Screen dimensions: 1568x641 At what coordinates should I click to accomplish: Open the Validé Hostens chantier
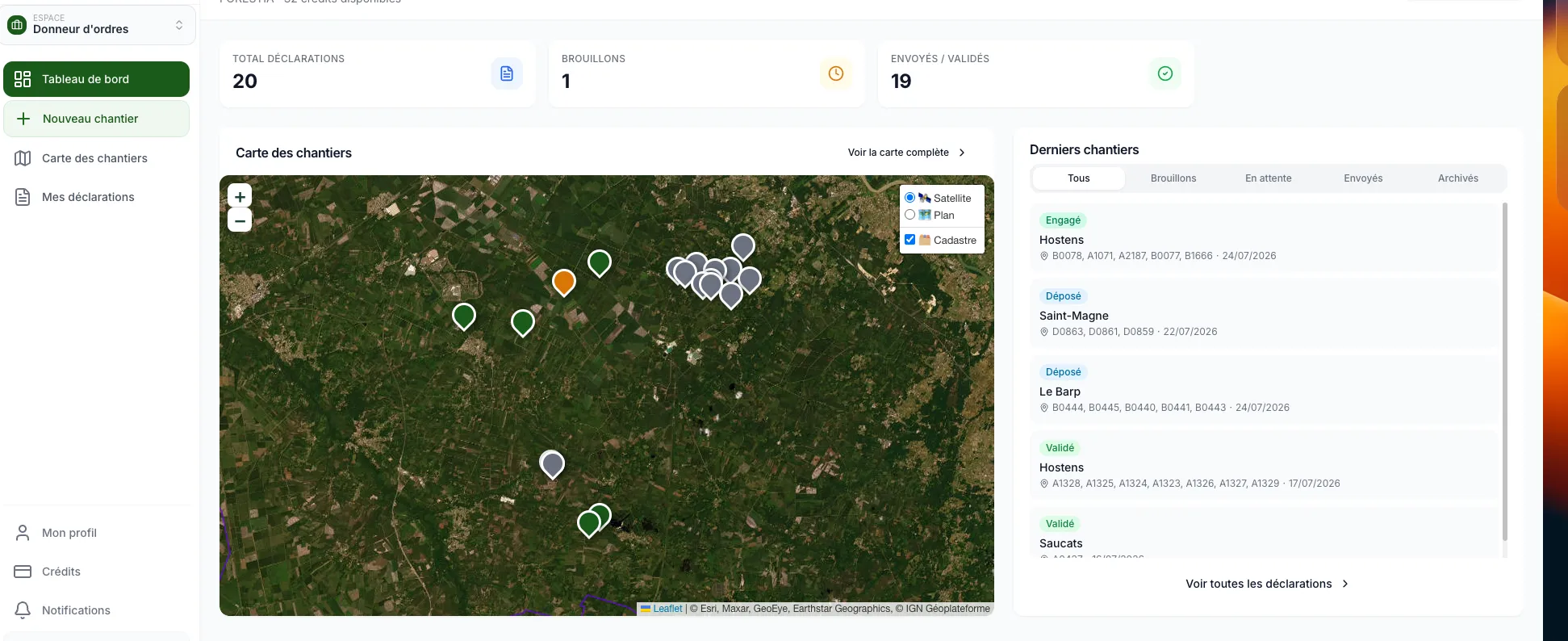tap(1264, 466)
